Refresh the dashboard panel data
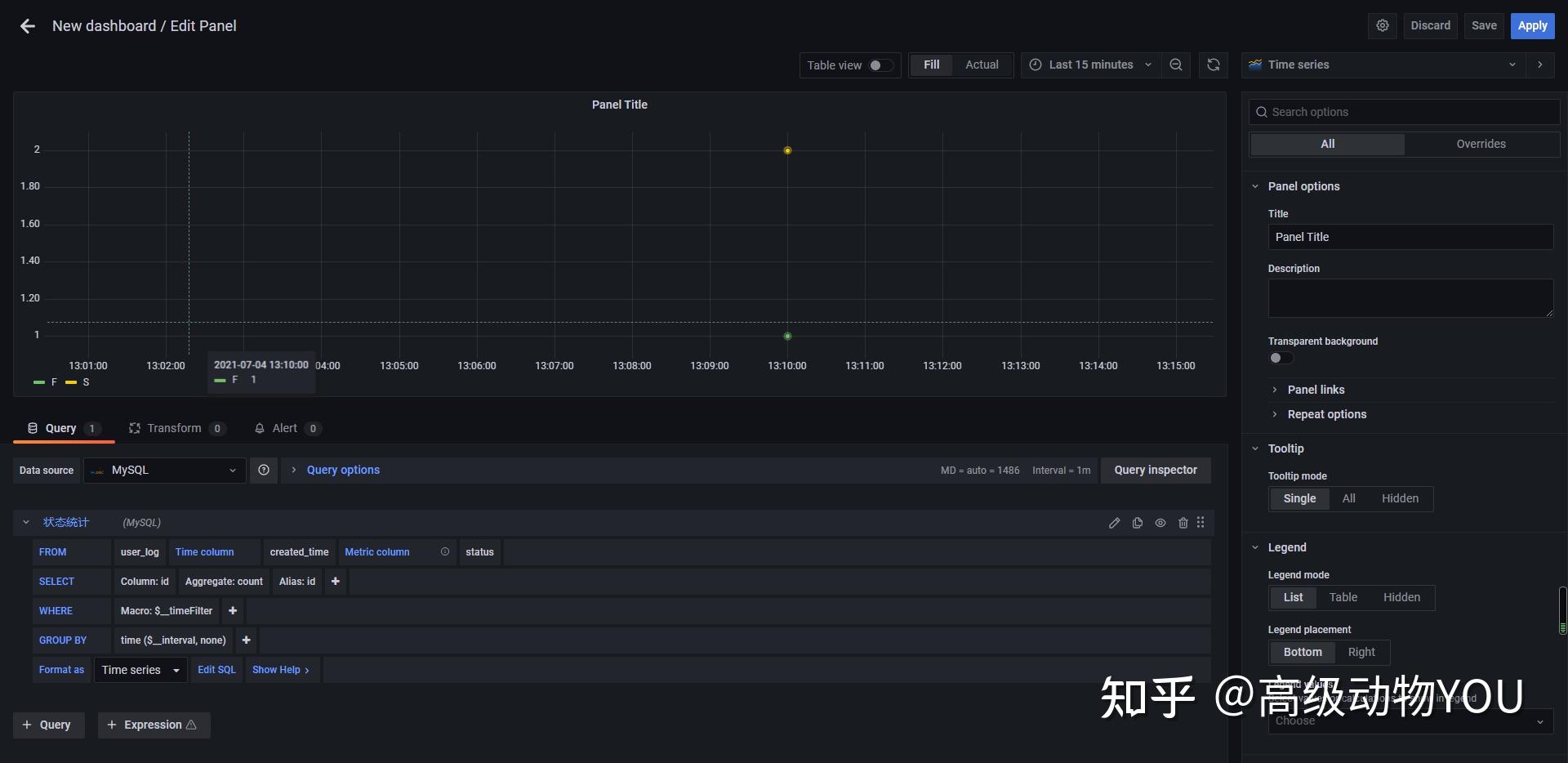Image resolution: width=1568 pixels, height=763 pixels. point(1214,65)
